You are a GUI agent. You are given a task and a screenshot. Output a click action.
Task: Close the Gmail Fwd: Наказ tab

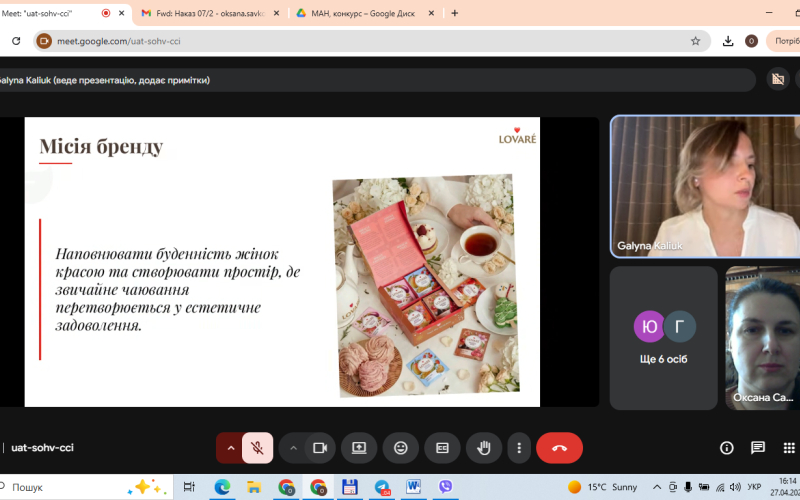pyautogui.click(x=277, y=13)
